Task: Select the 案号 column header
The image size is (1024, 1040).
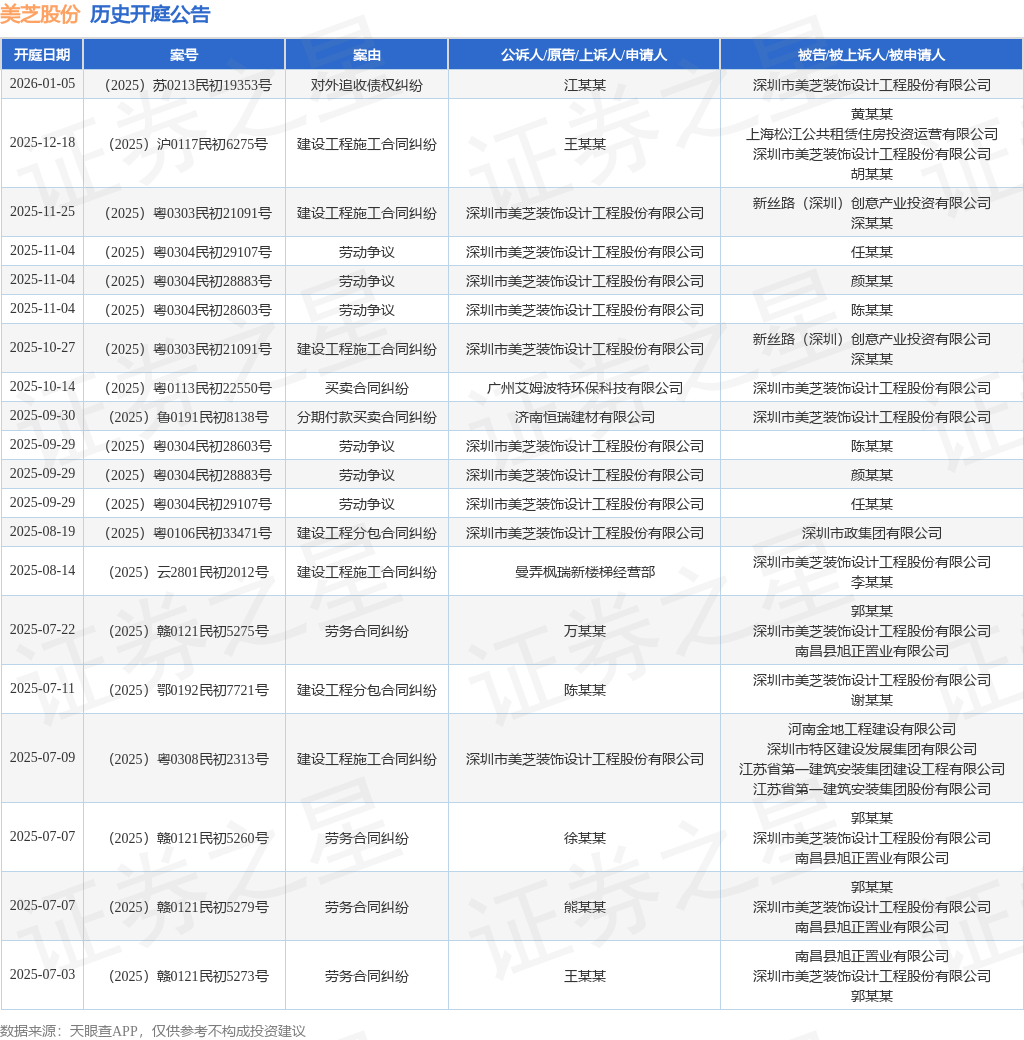Action: click(x=184, y=54)
